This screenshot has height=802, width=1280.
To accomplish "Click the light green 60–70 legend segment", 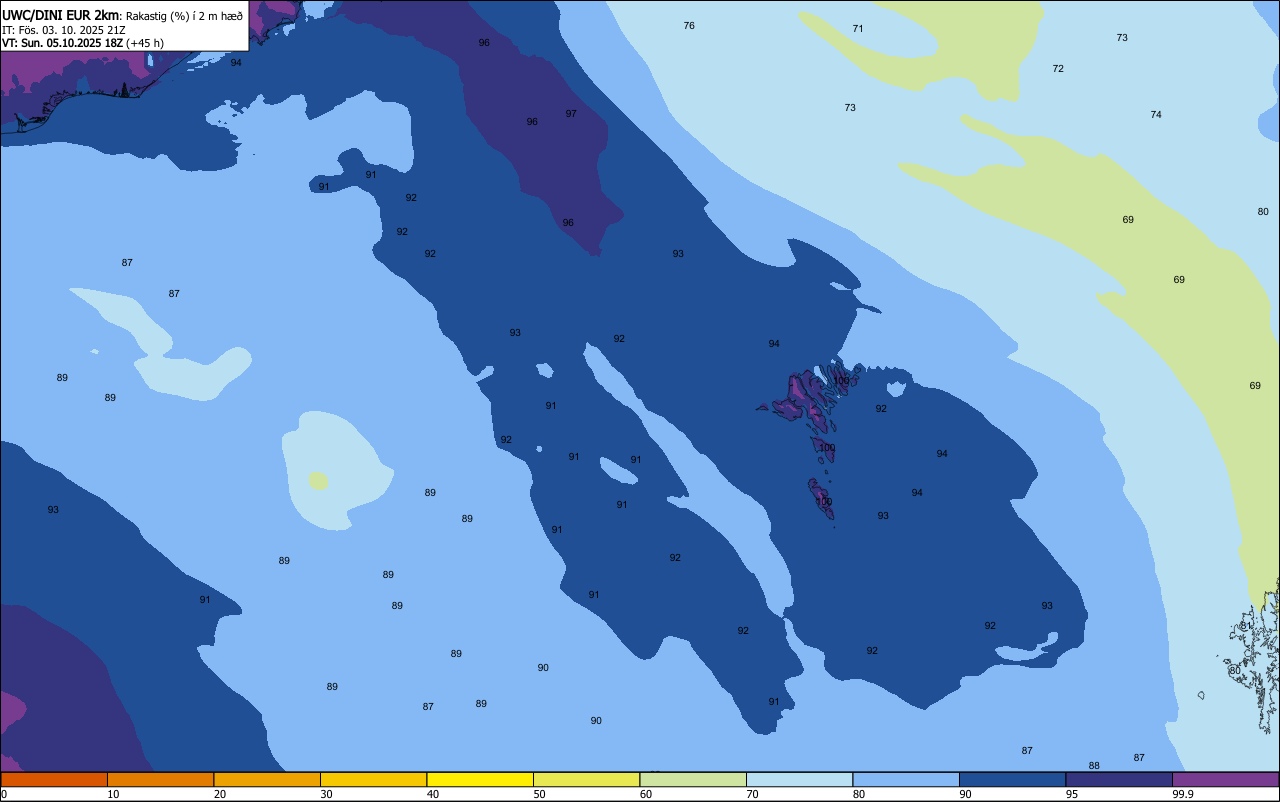I will point(693,779).
